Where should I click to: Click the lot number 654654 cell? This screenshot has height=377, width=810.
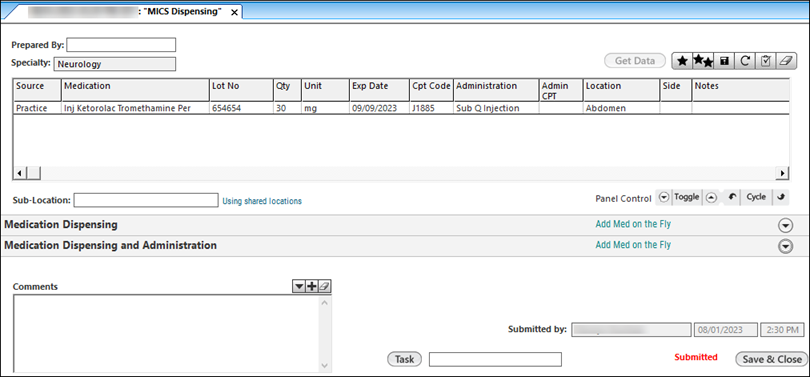point(241,108)
